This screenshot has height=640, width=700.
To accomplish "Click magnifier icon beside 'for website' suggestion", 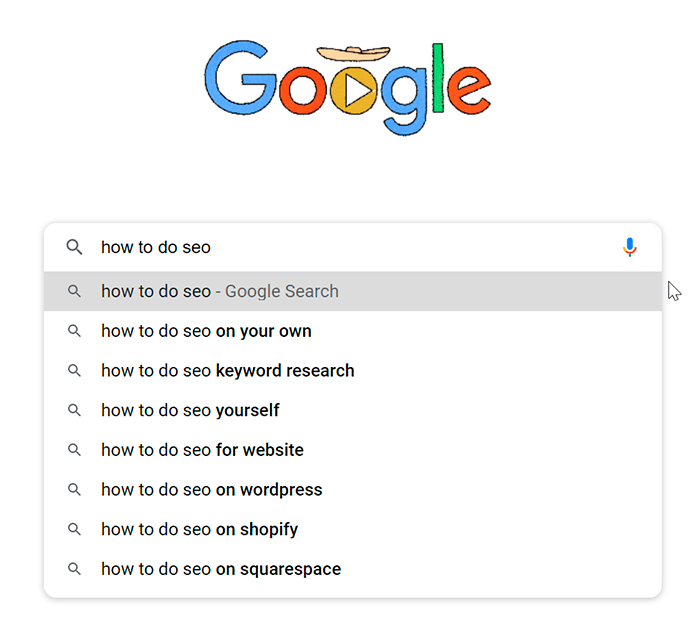I will coord(74,450).
